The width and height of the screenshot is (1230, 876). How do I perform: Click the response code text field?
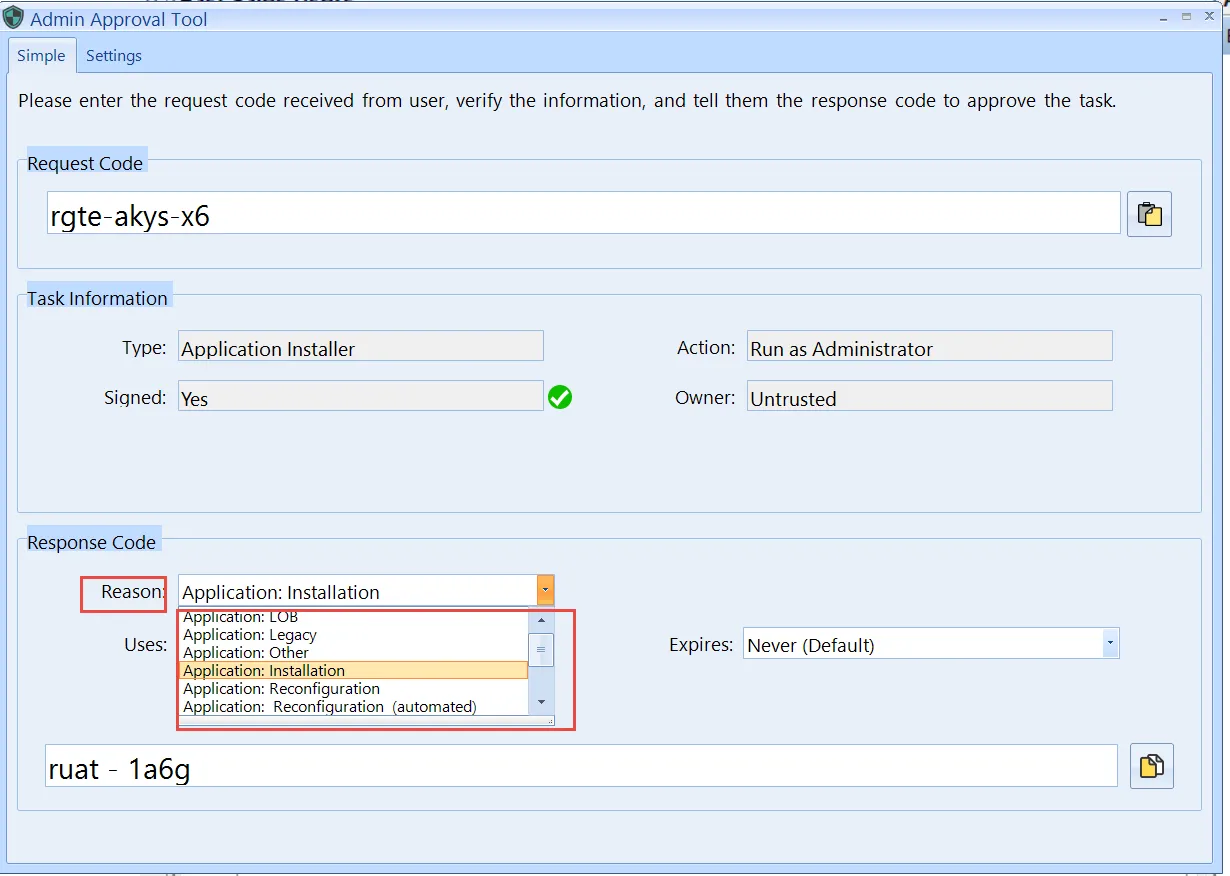coord(580,766)
